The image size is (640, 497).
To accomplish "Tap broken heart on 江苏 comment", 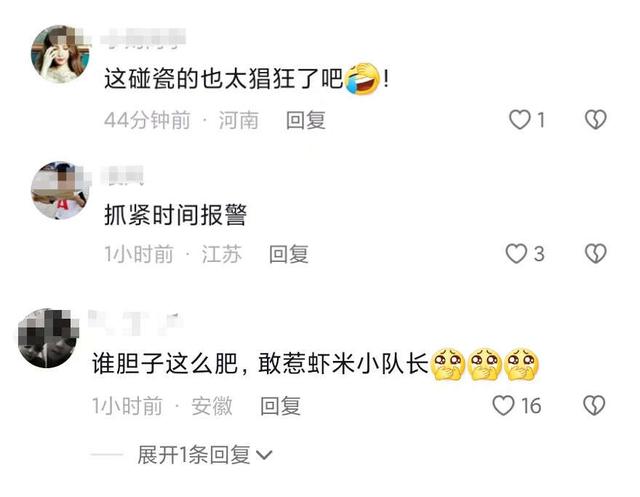I will 596,253.
